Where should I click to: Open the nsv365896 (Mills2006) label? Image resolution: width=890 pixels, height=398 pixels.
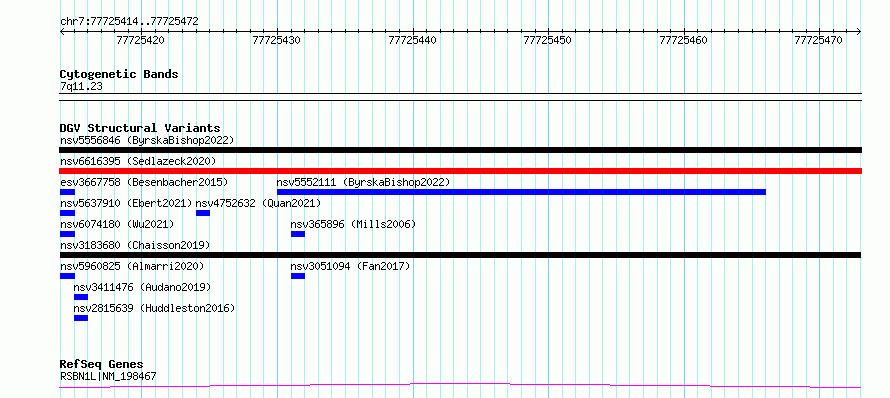click(353, 224)
